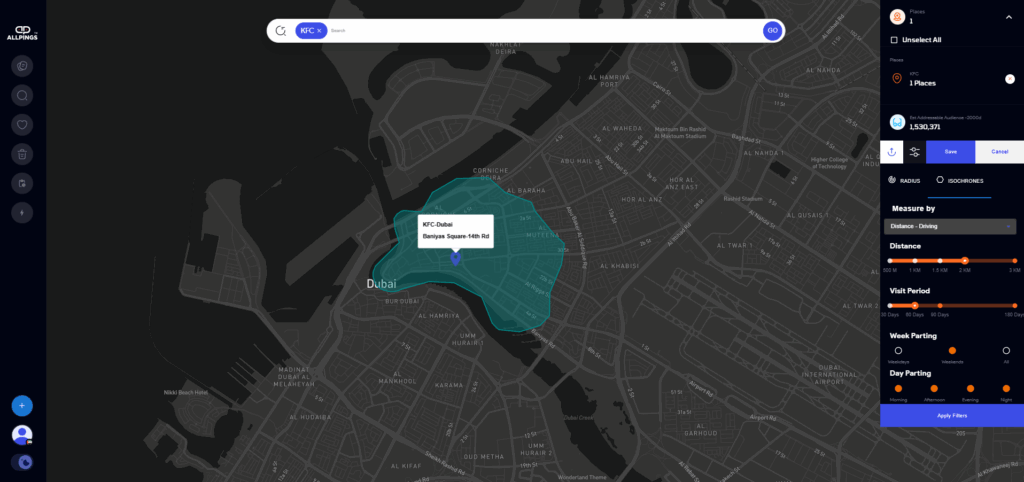Click the 2 KM distance slider handle

(965, 261)
